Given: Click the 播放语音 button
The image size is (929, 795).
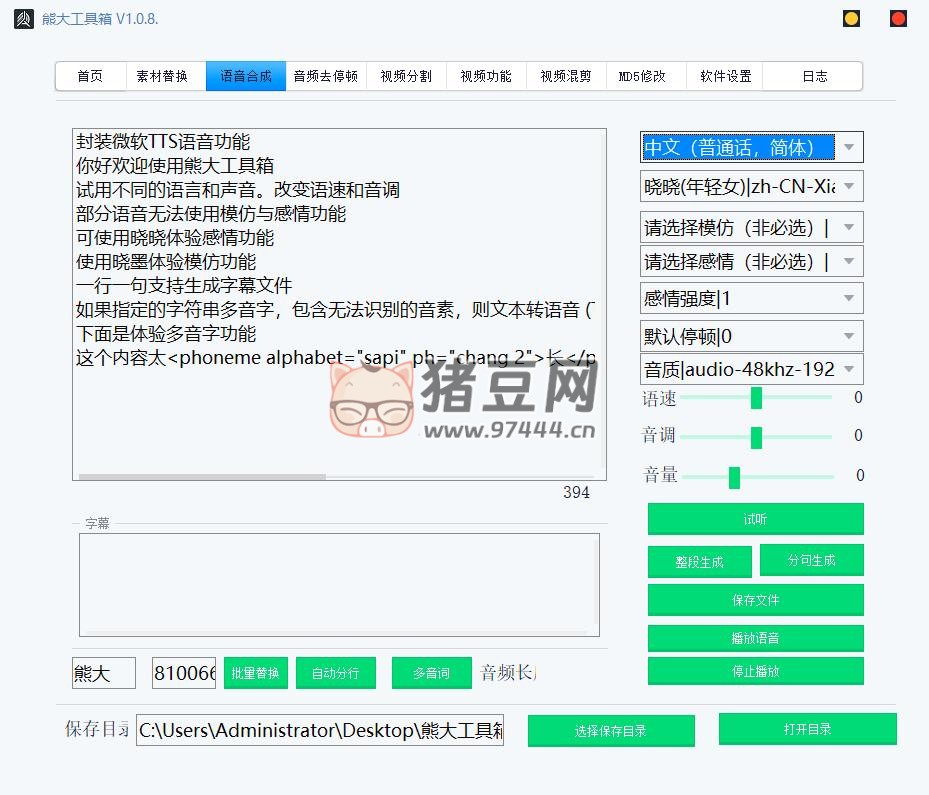Looking at the screenshot, I should [x=755, y=638].
